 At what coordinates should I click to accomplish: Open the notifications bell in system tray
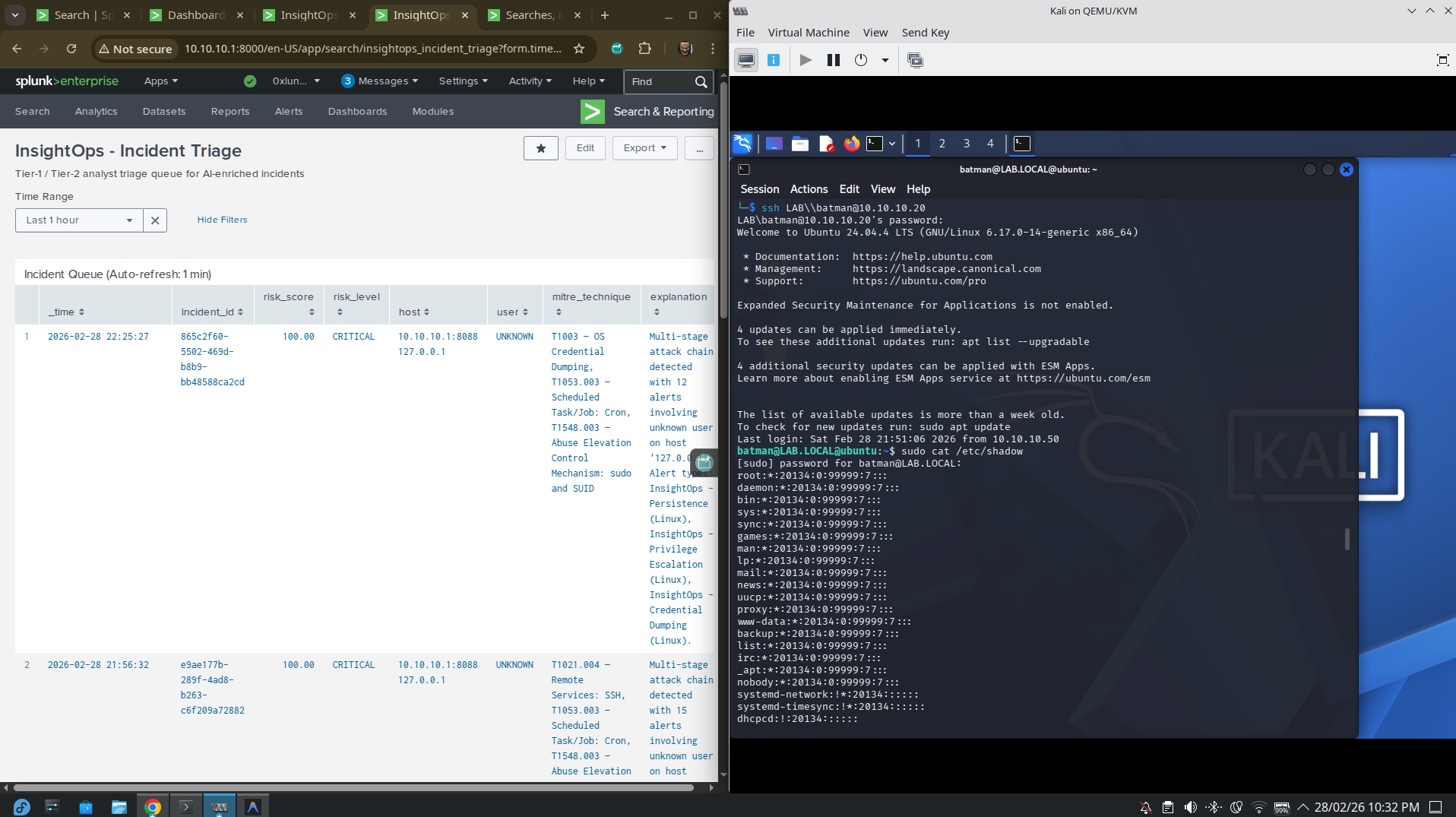click(x=1145, y=807)
